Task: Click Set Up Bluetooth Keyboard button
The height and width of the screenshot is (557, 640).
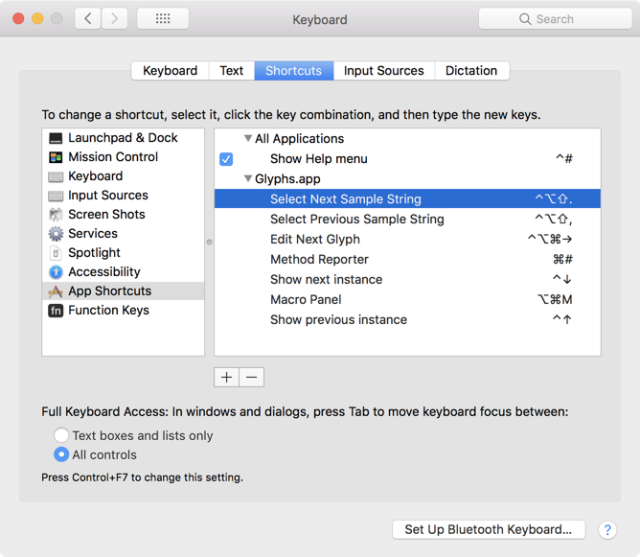Action: (x=488, y=530)
